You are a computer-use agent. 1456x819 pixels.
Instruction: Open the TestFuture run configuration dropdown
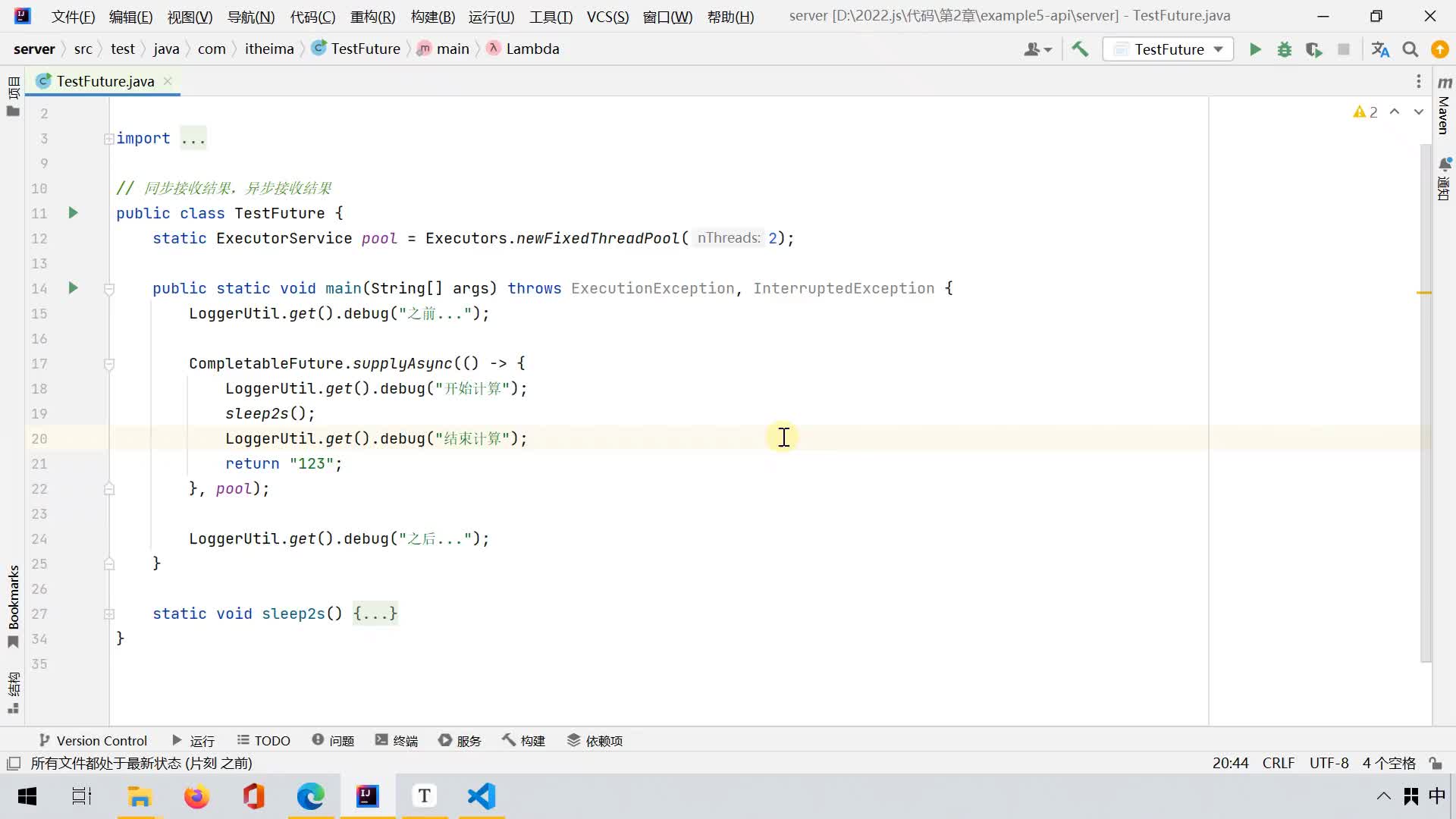click(1168, 49)
